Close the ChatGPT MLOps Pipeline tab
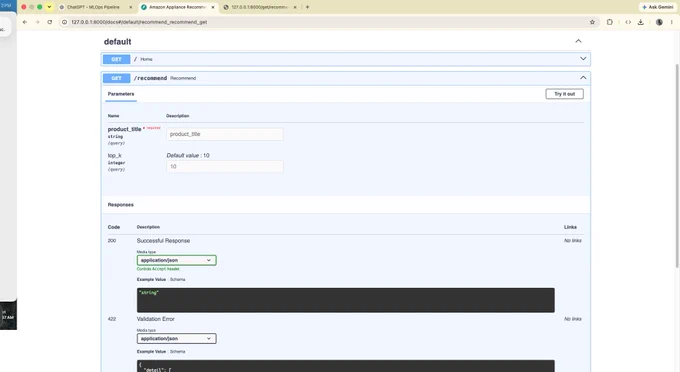 click(131, 7)
